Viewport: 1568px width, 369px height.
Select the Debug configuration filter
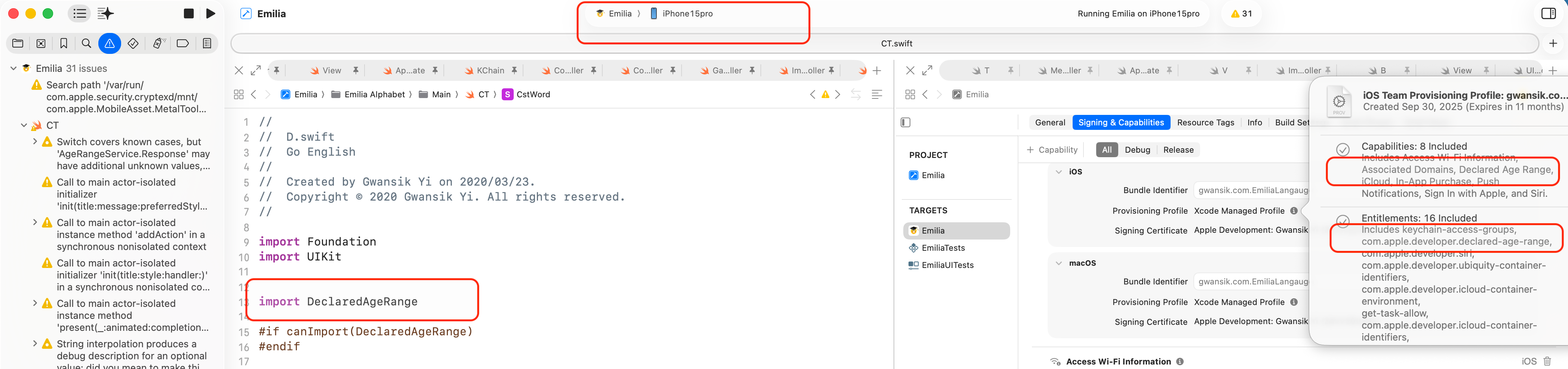[x=1137, y=150]
